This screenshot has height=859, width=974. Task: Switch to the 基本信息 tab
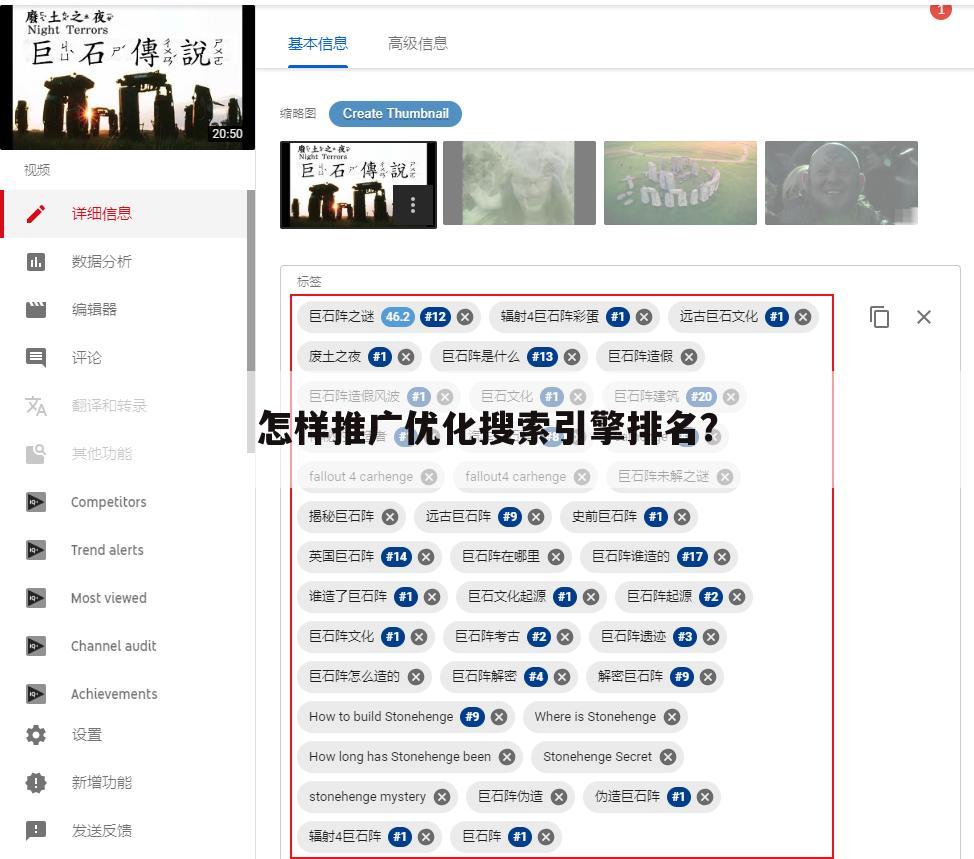pyautogui.click(x=318, y=44)
